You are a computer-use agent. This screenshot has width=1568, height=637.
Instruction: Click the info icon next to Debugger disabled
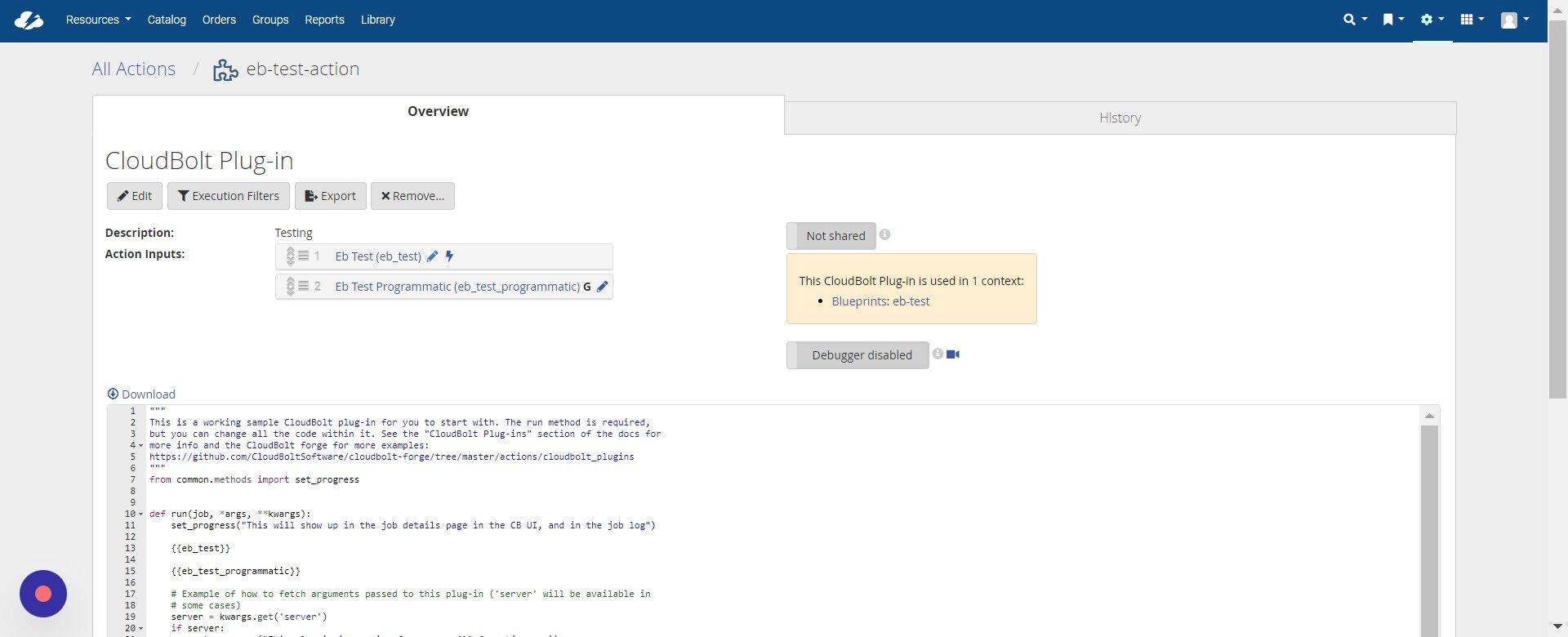tap(938, 354)
